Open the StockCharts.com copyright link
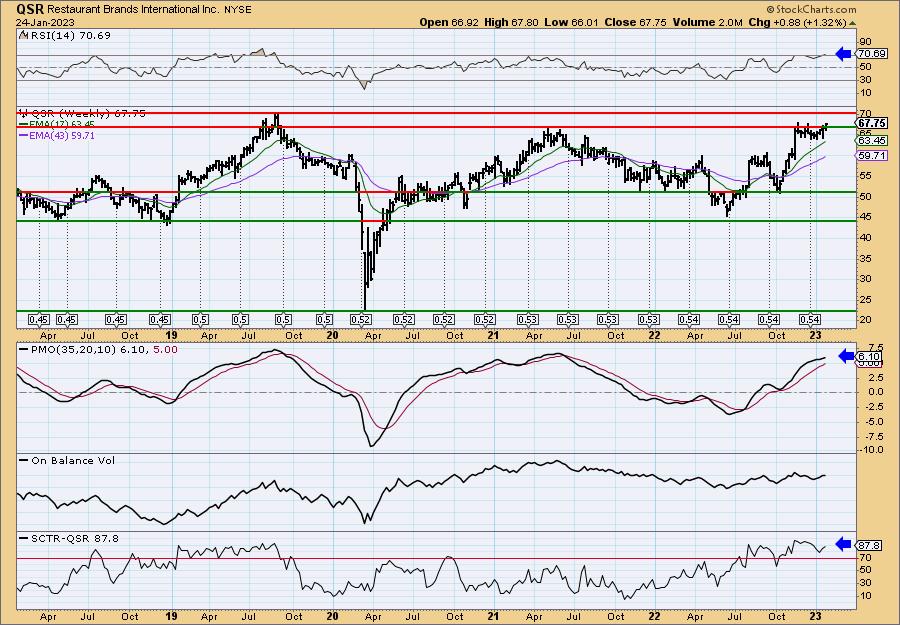 pyautogui.click(x=811, y=9)
